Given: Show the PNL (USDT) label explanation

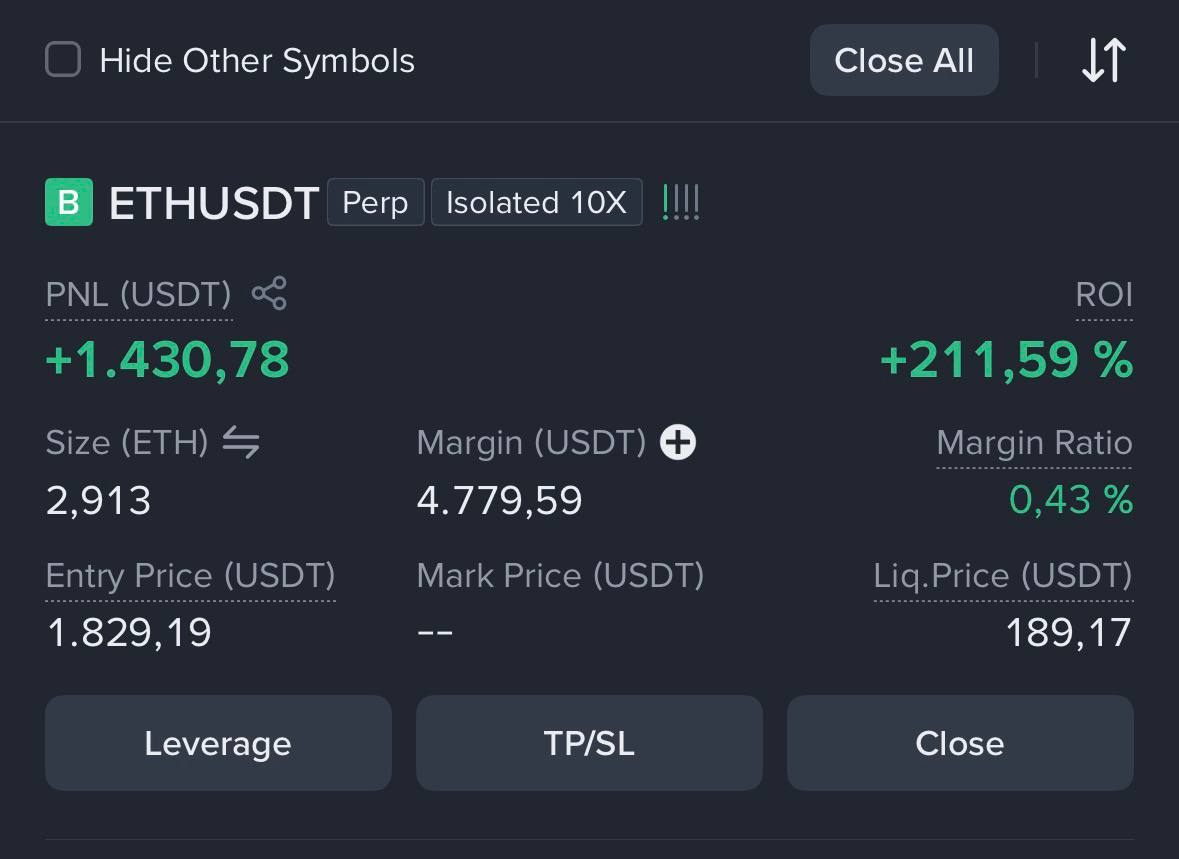Looking at the screenshot, I should [138, 295].
